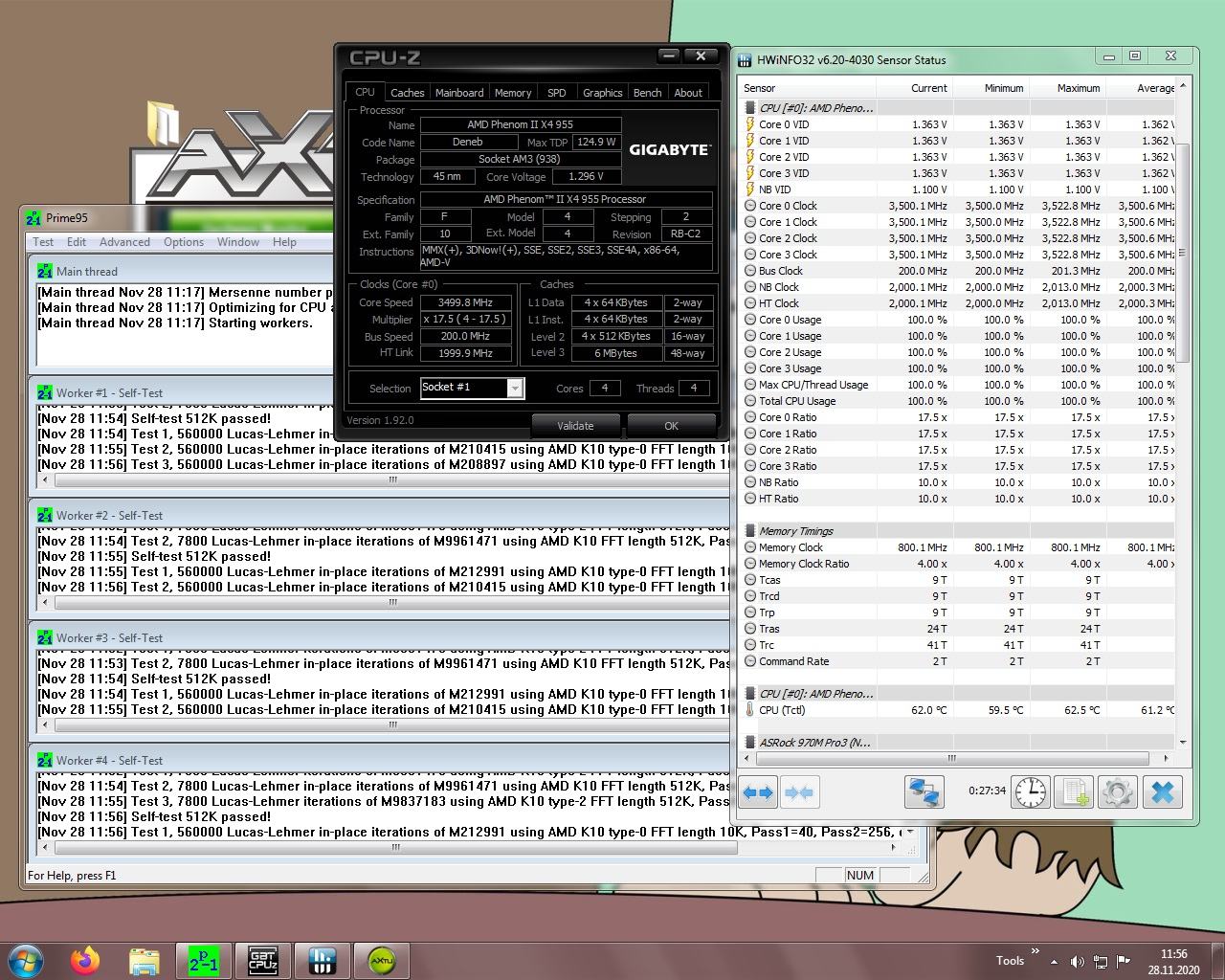Screen dimensions: 1225x980
Task: Click the Core Speed value 3499.8 MHz
Action: [x=466, y=302]
